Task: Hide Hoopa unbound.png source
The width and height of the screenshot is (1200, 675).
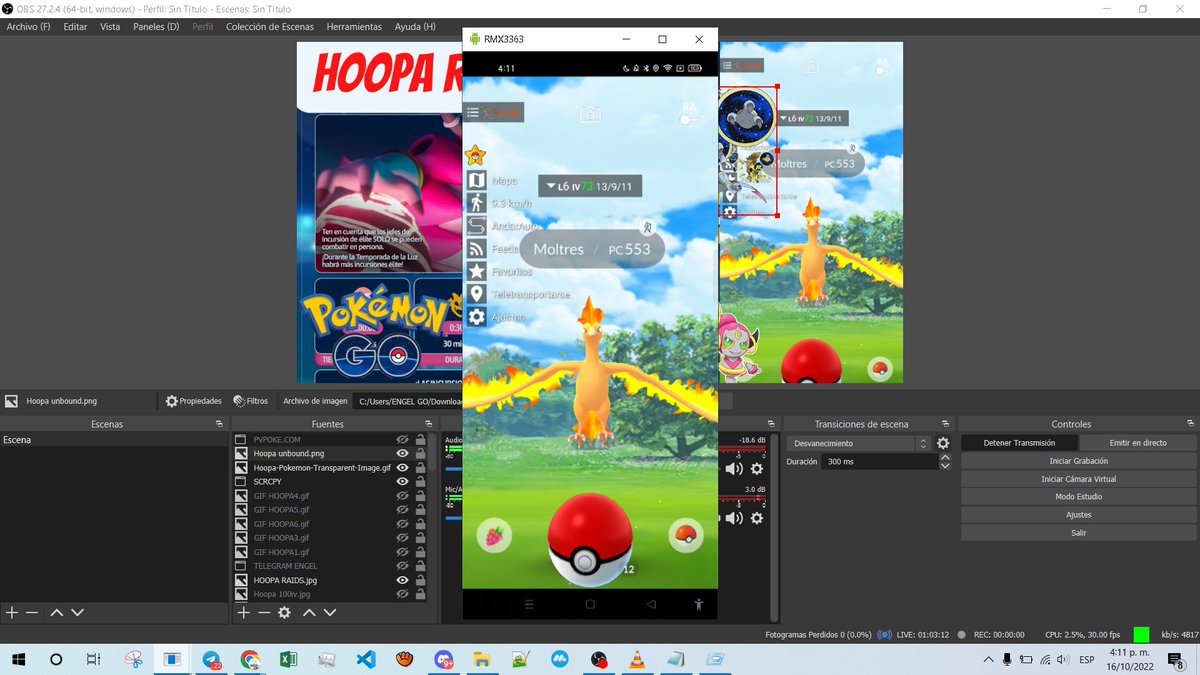Action: coord(402,453)
